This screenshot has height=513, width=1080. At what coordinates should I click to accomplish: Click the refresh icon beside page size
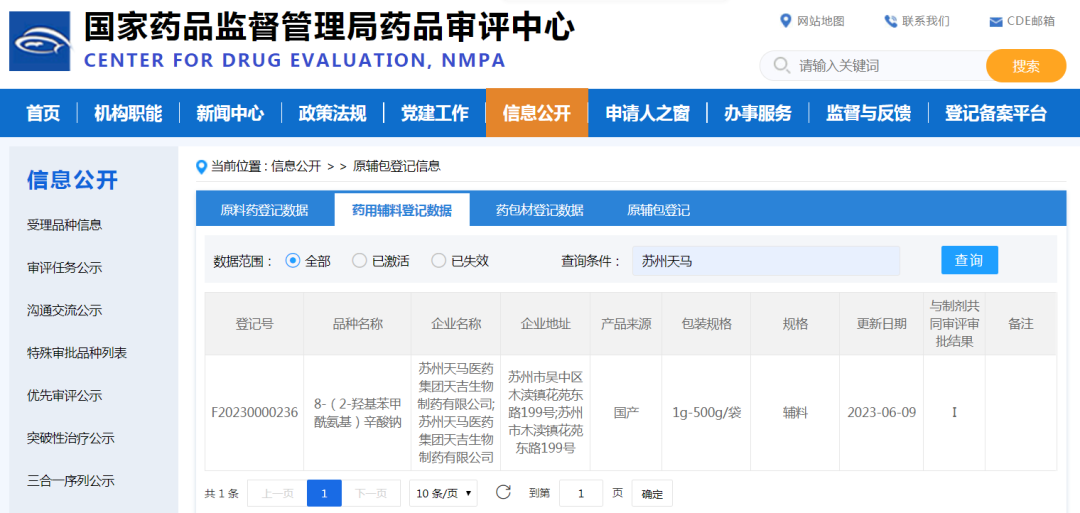[x=503, y=492]
